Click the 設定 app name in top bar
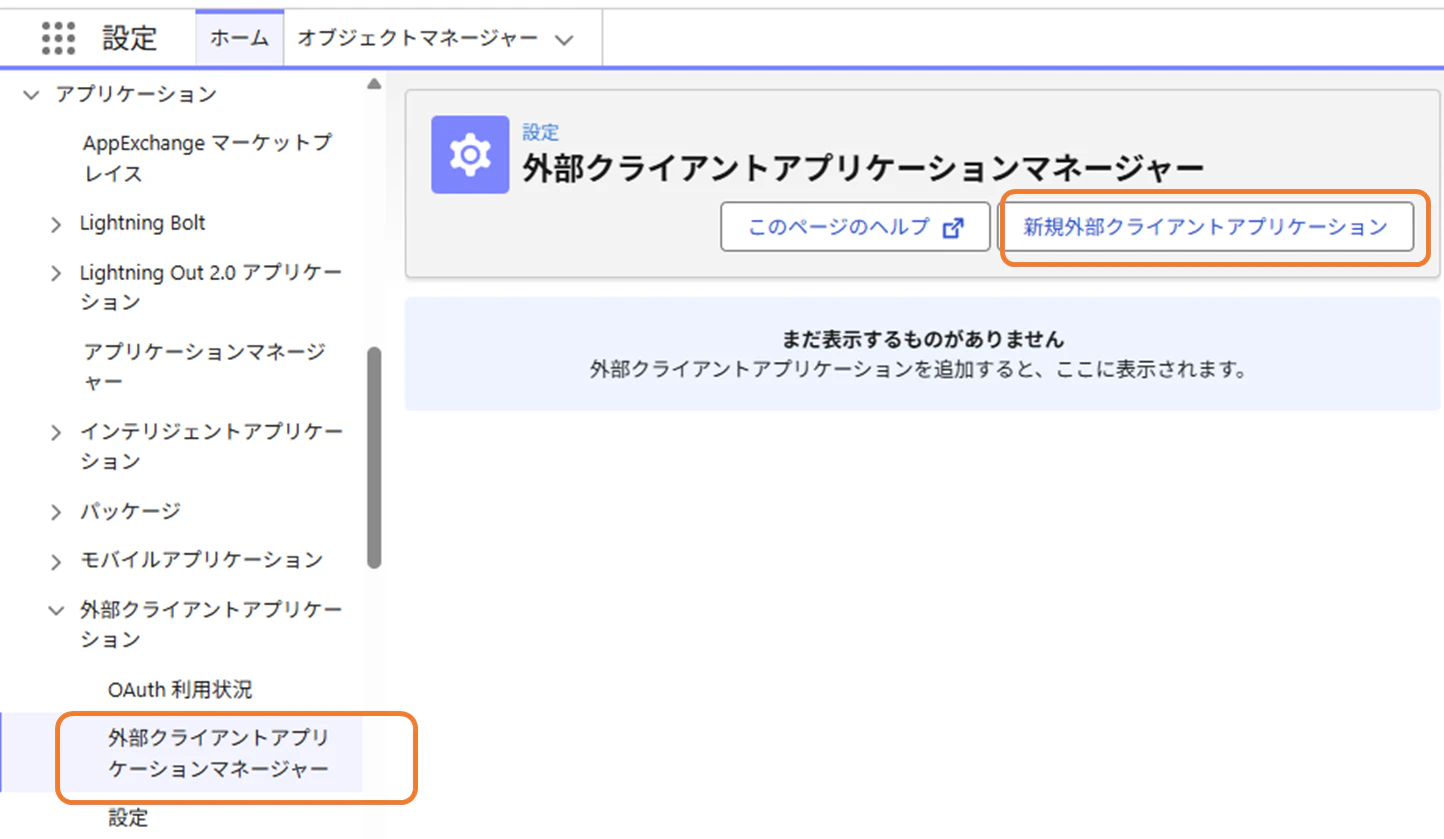Image resolution: width=1444 pixels, height=839 pixels. point(130,38)
